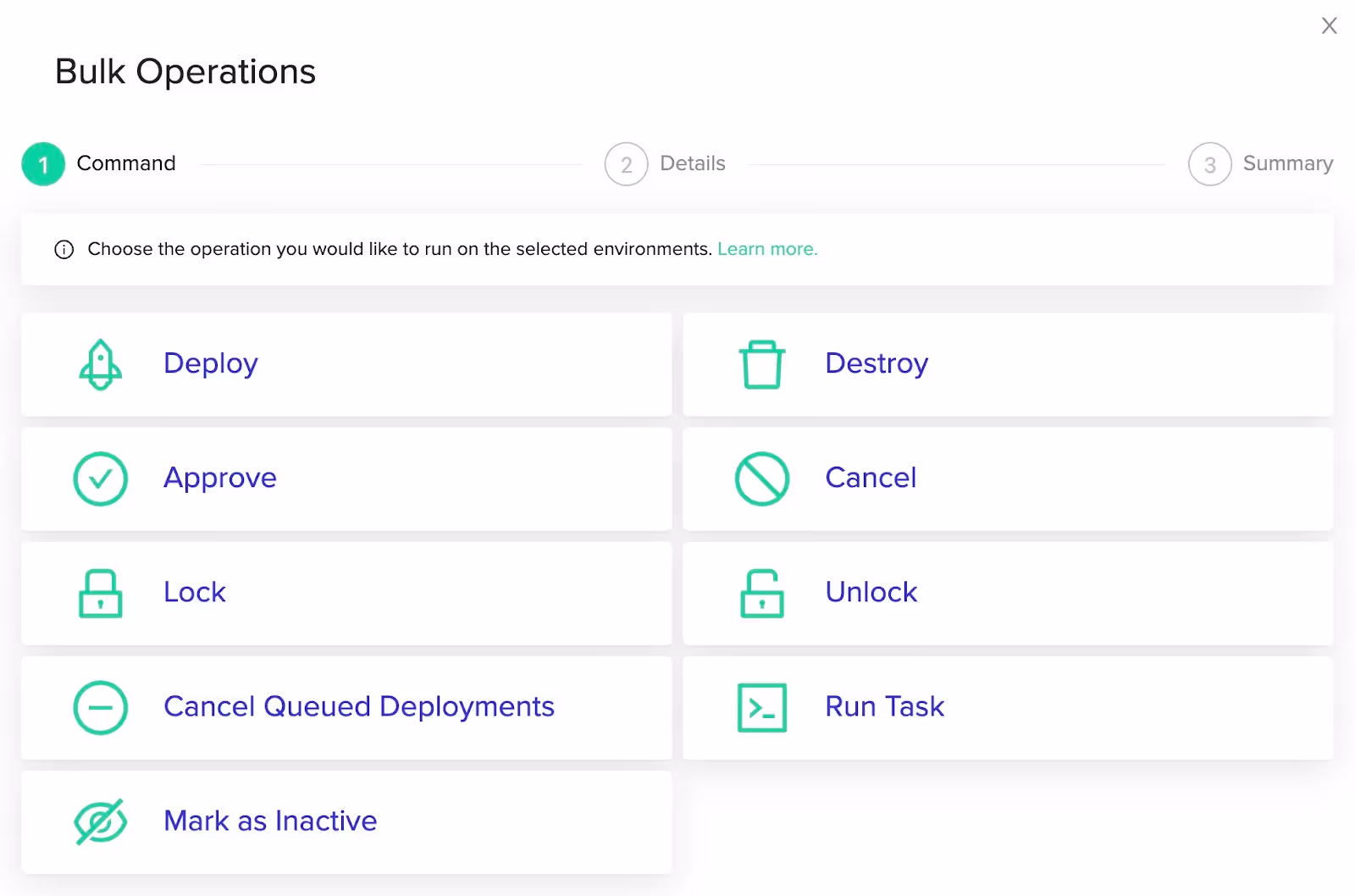Click the step 2 number circle

point(626,164)
